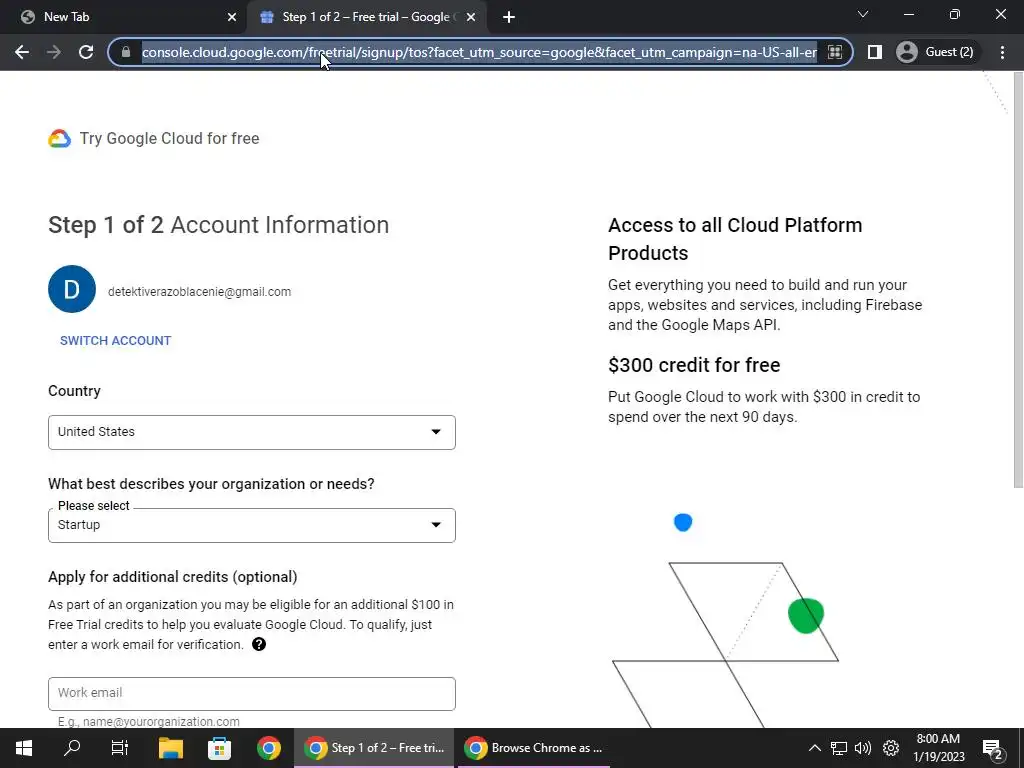1024x768 pixels.
Task: Click the URL in address bar
Action: point(479,52)
